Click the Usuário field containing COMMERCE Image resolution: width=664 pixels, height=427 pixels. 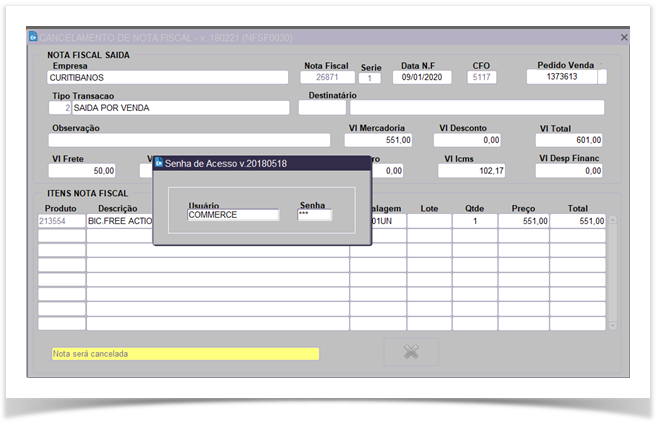[x=233, y=215]
